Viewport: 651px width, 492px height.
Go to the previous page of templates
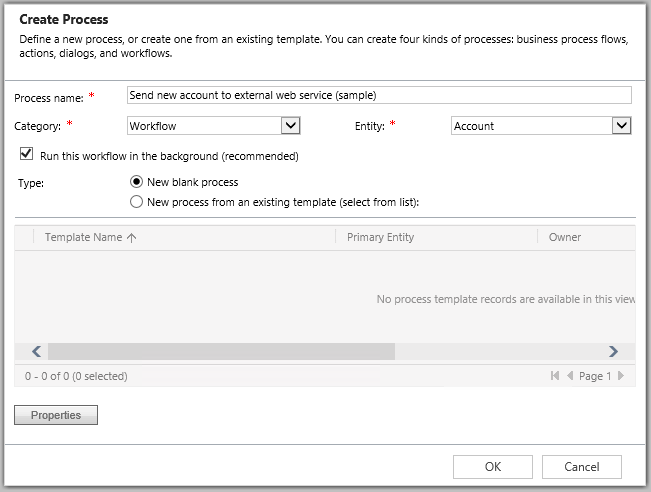[x=570, y=377]
